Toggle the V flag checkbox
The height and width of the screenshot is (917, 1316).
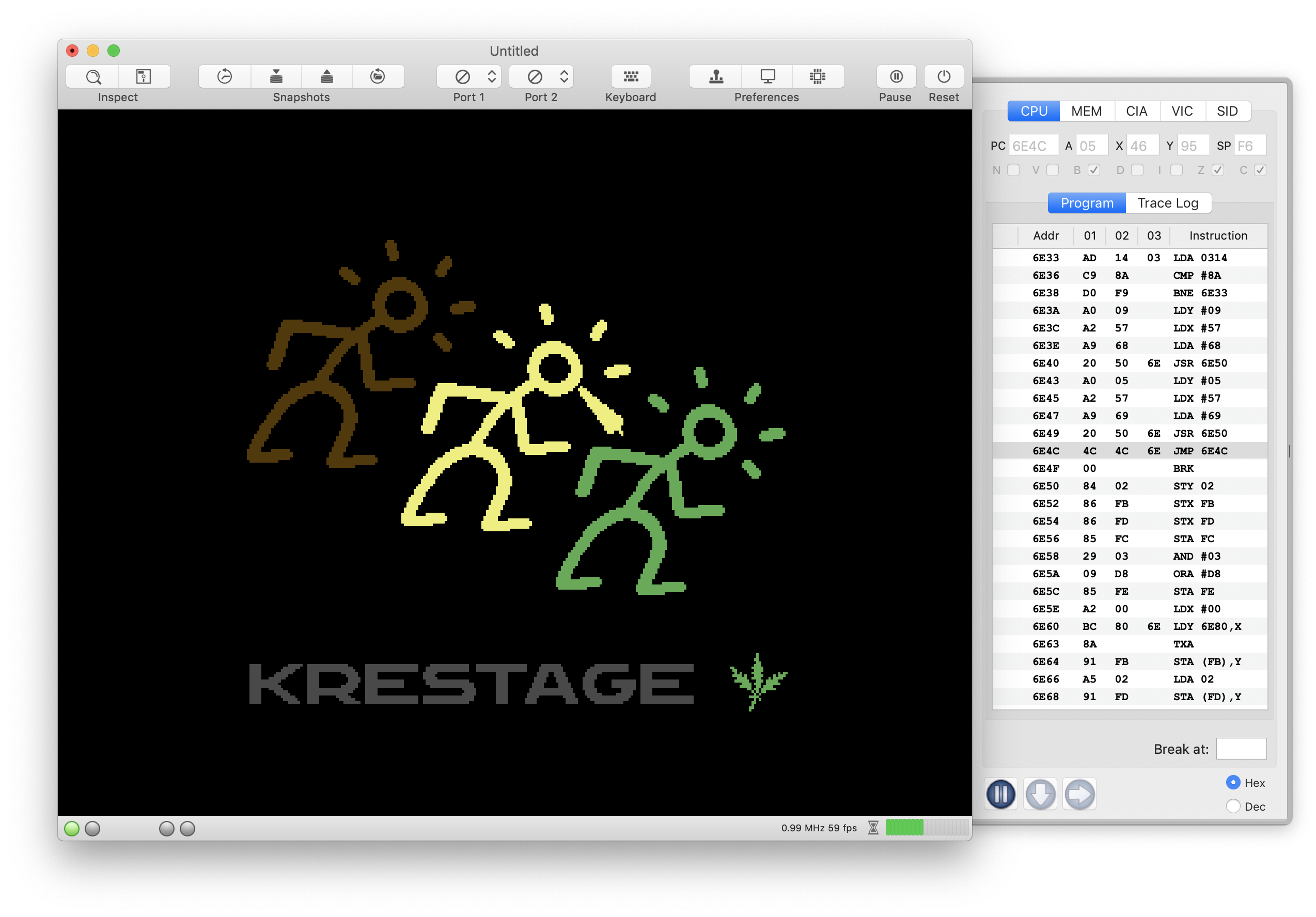pos(1053,170)
